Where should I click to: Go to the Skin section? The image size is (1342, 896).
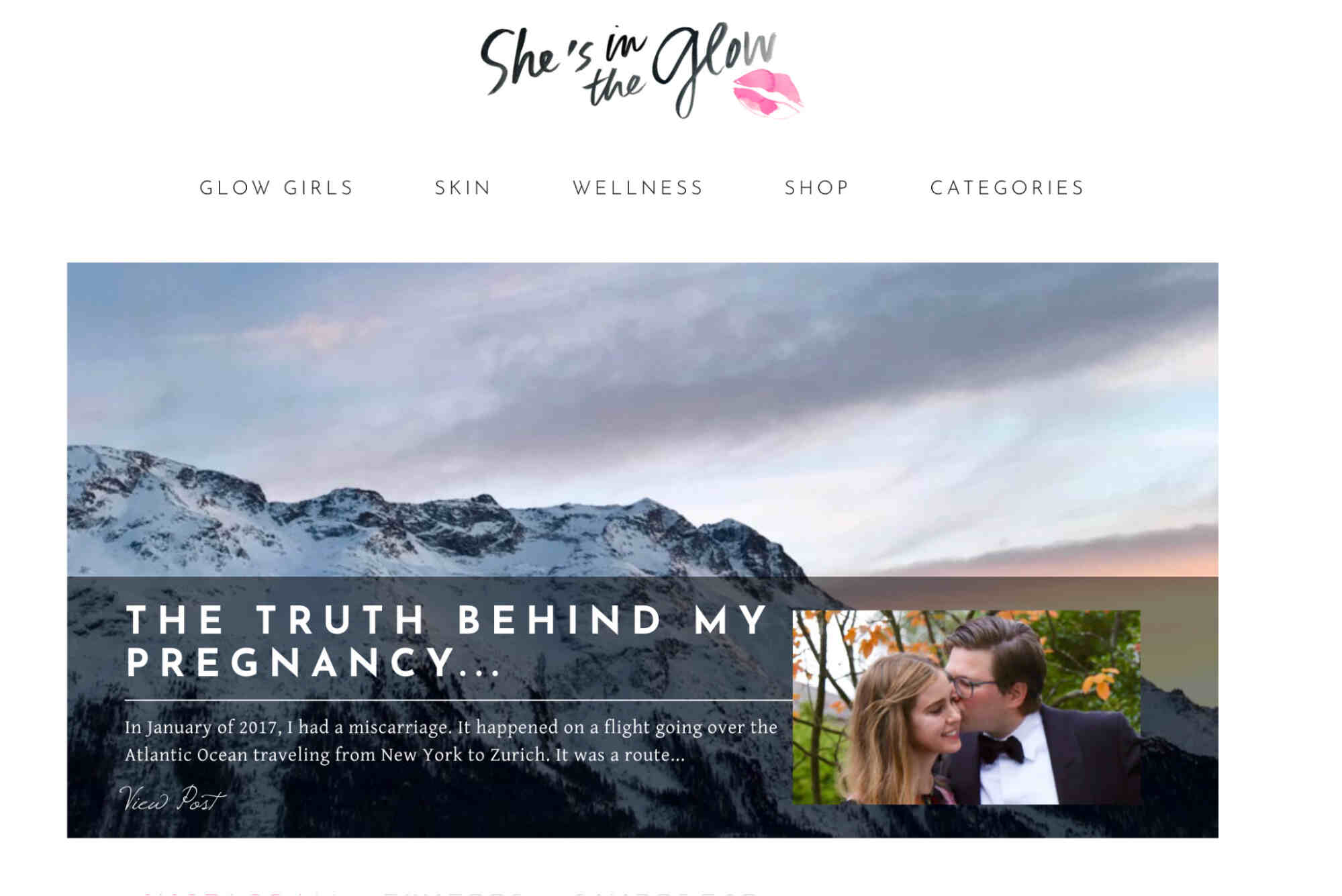[463, 188]
